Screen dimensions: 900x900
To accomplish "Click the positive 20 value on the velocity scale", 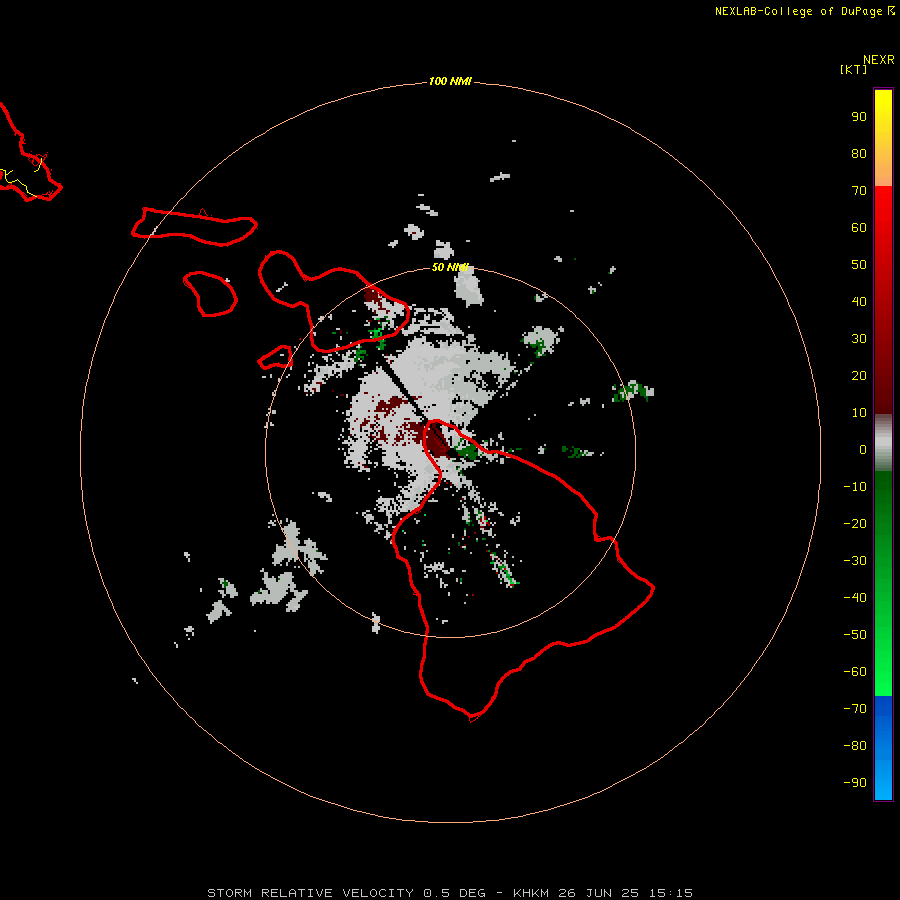I will tap(859, 376).
